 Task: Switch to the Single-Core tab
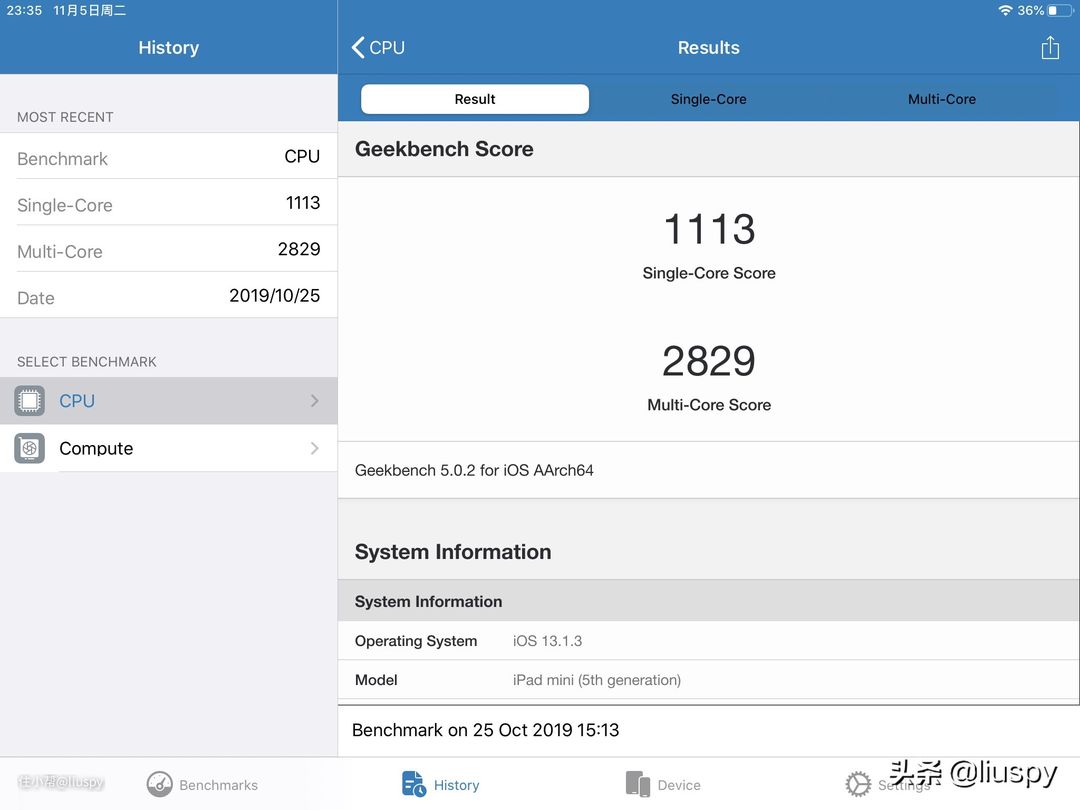[708, 99]
